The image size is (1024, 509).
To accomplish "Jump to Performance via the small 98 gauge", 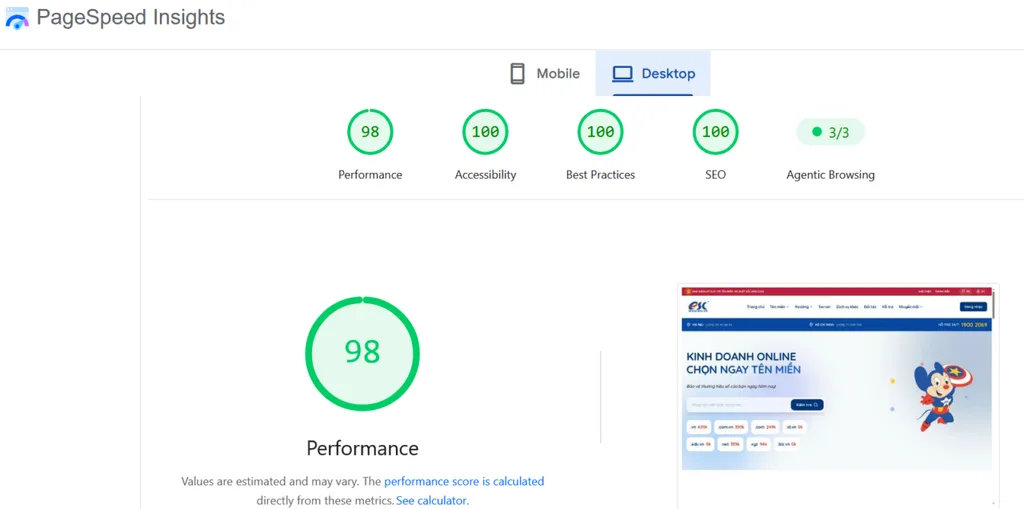I will 370,132.
